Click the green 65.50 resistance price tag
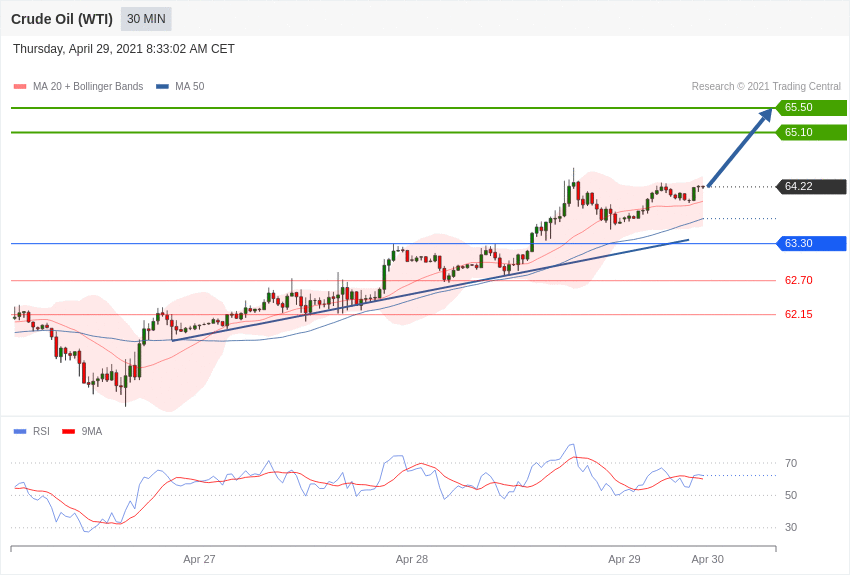The height and width of the screenshot is (576, 850). (x=811, y=108)
